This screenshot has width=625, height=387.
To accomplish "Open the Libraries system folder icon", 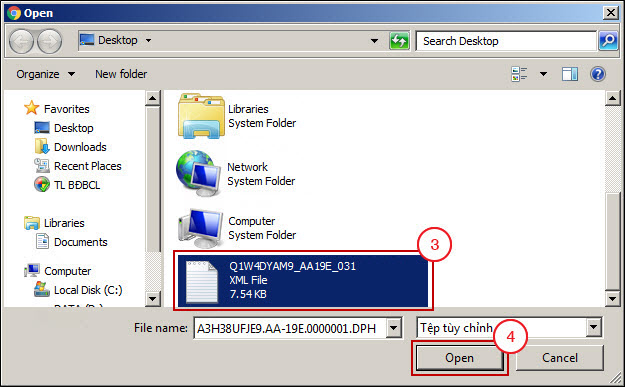I will 201,116.
